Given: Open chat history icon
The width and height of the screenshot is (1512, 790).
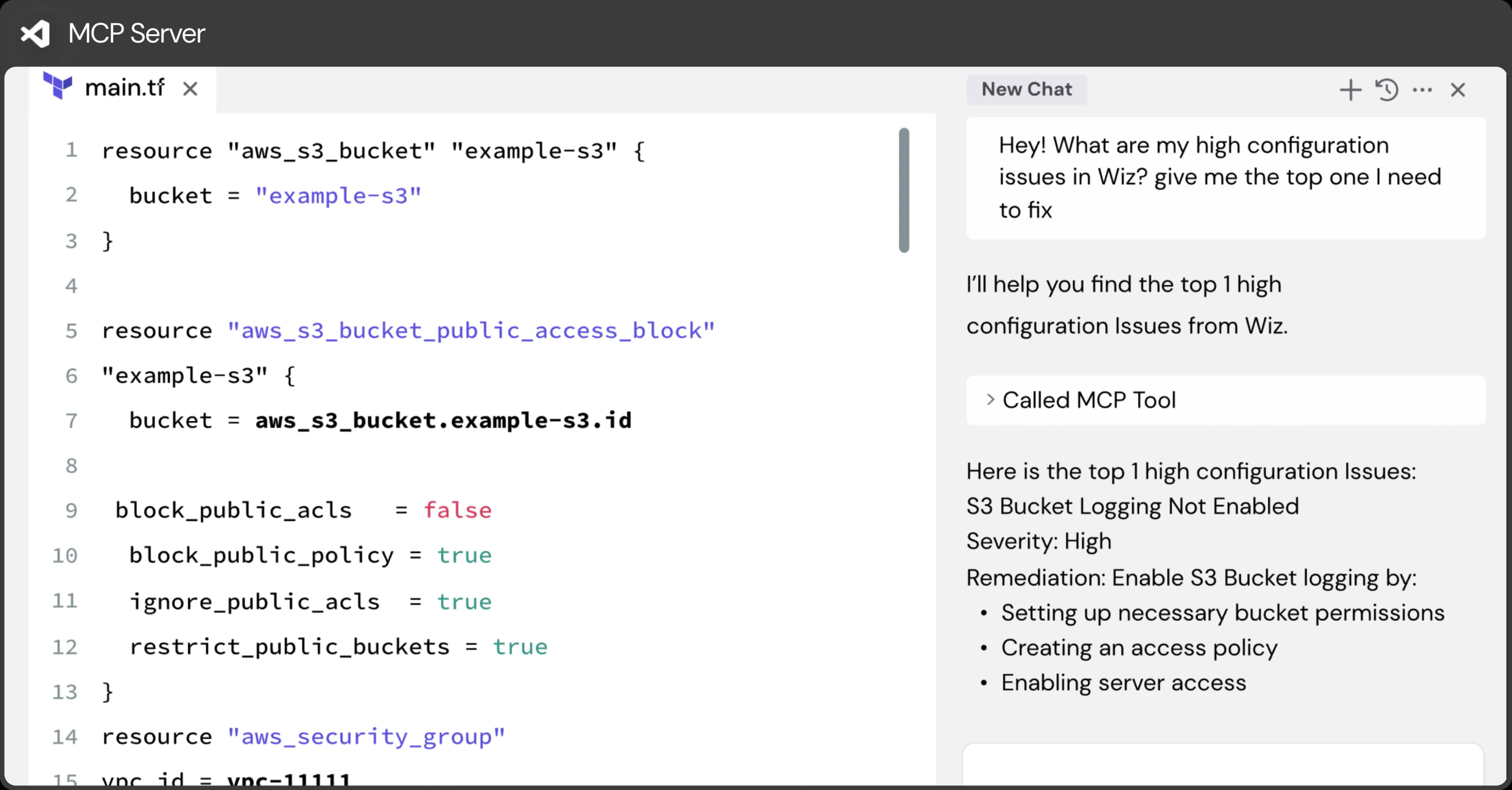Looking at the screenshot, I should coord(1387,90).
